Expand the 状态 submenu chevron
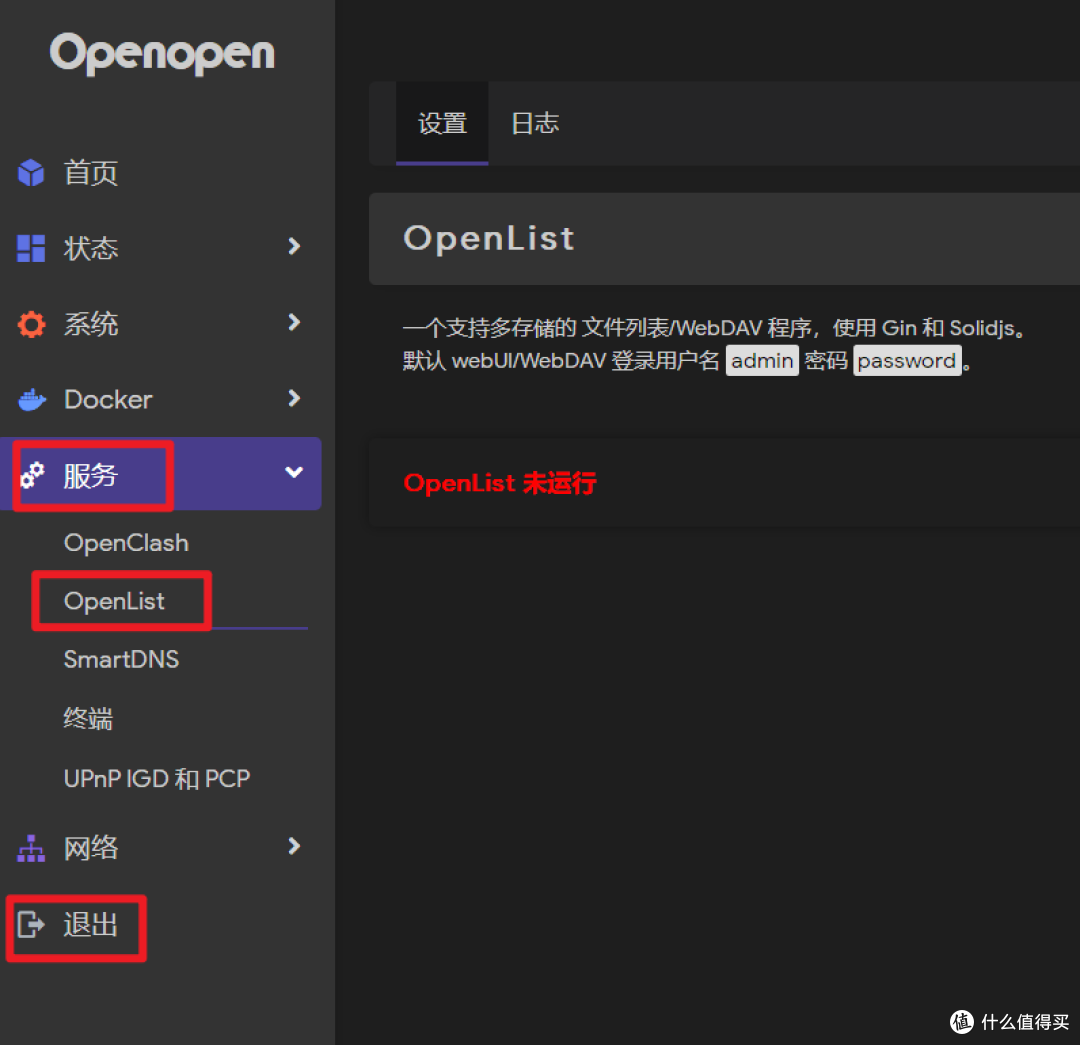Screen dimensions: 1080x1045 [293, 247]
